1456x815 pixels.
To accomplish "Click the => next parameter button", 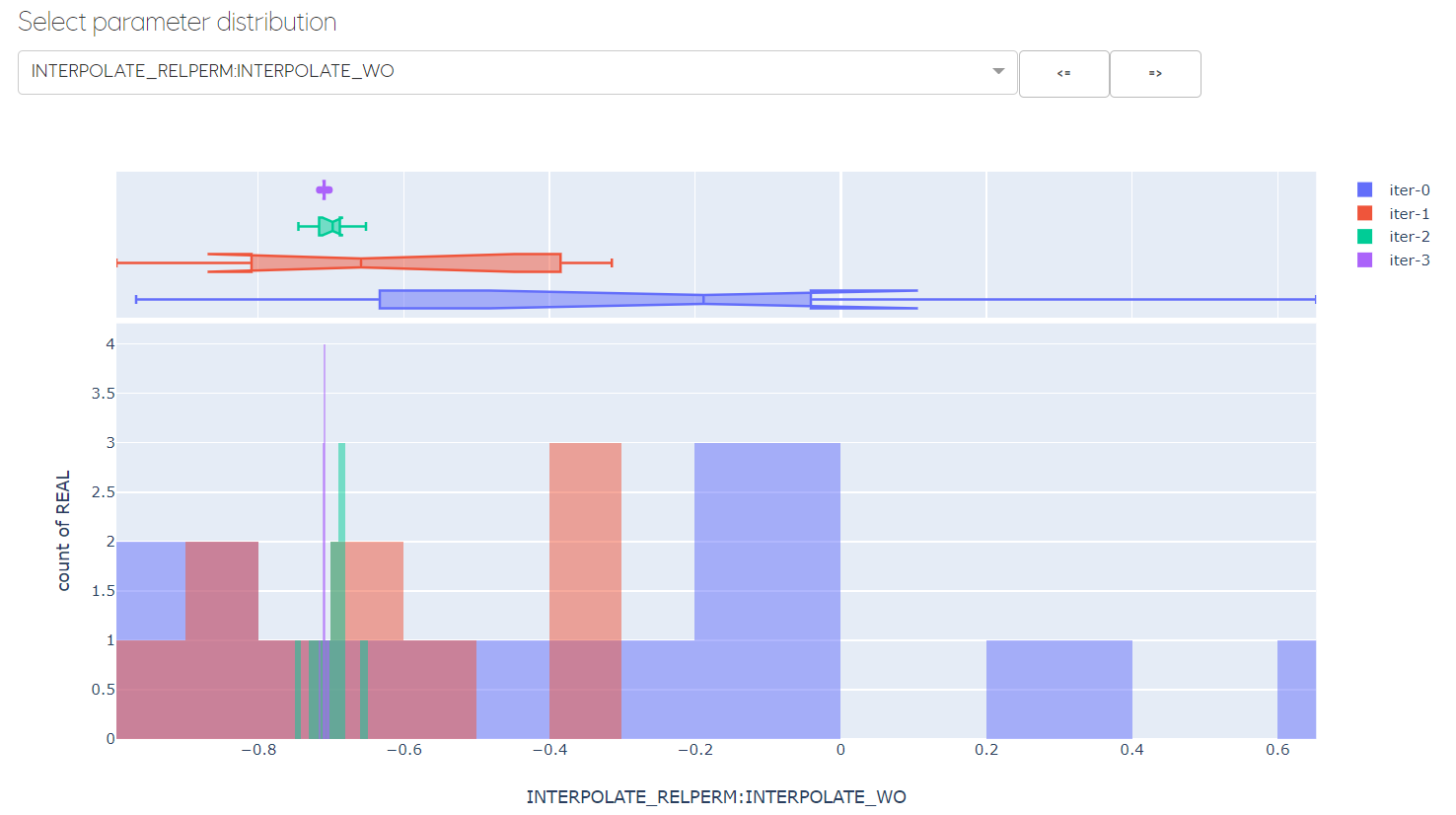I will coord(1155,73).
